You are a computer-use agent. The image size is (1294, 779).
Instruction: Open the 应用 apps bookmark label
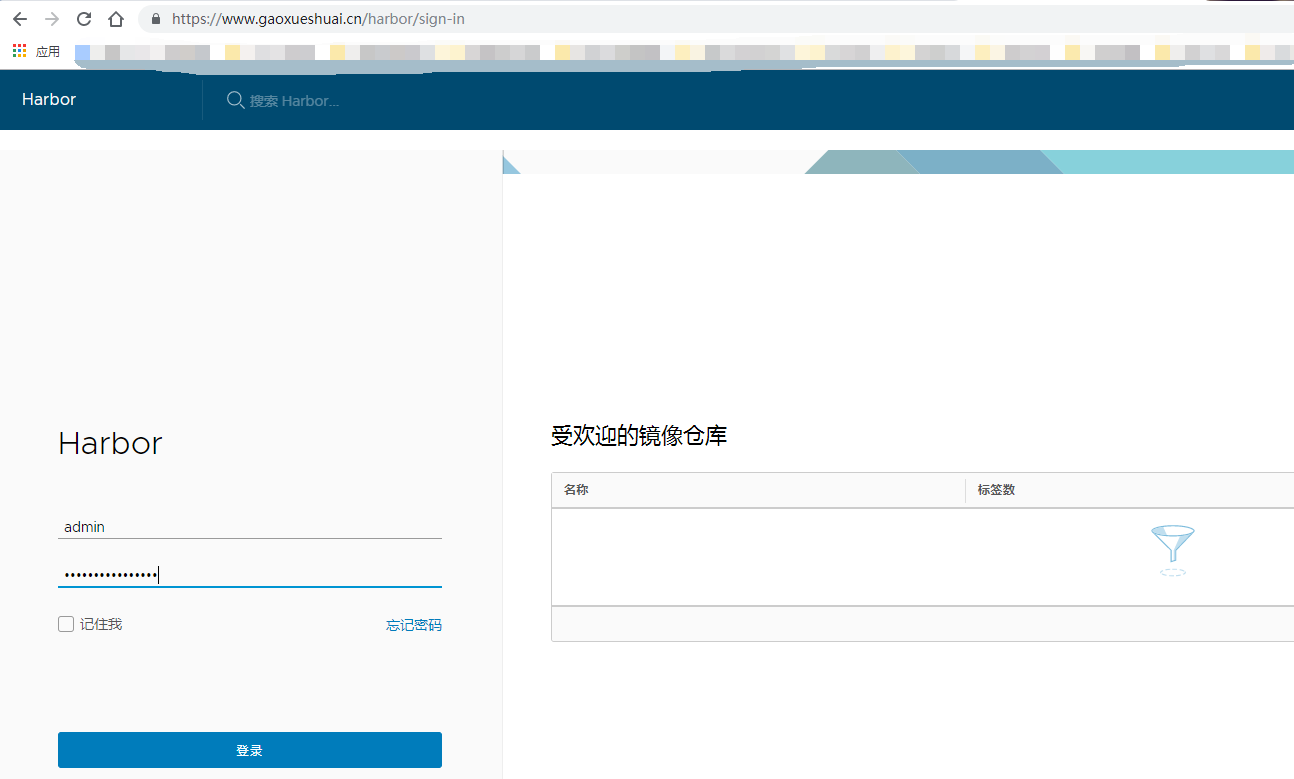tap(48, 51)
